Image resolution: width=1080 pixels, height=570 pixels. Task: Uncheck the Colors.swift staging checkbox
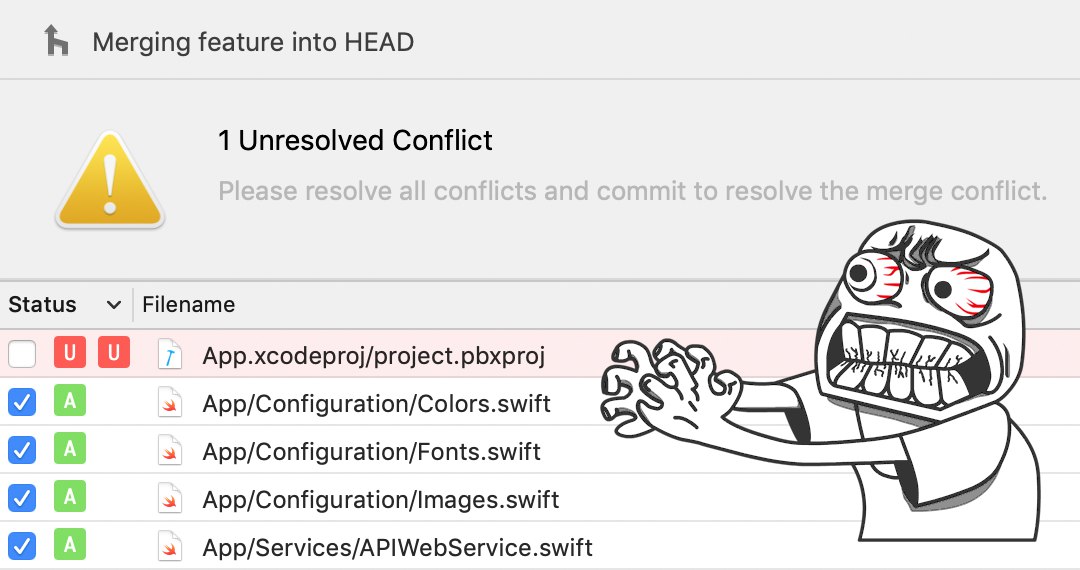point(22,402)
